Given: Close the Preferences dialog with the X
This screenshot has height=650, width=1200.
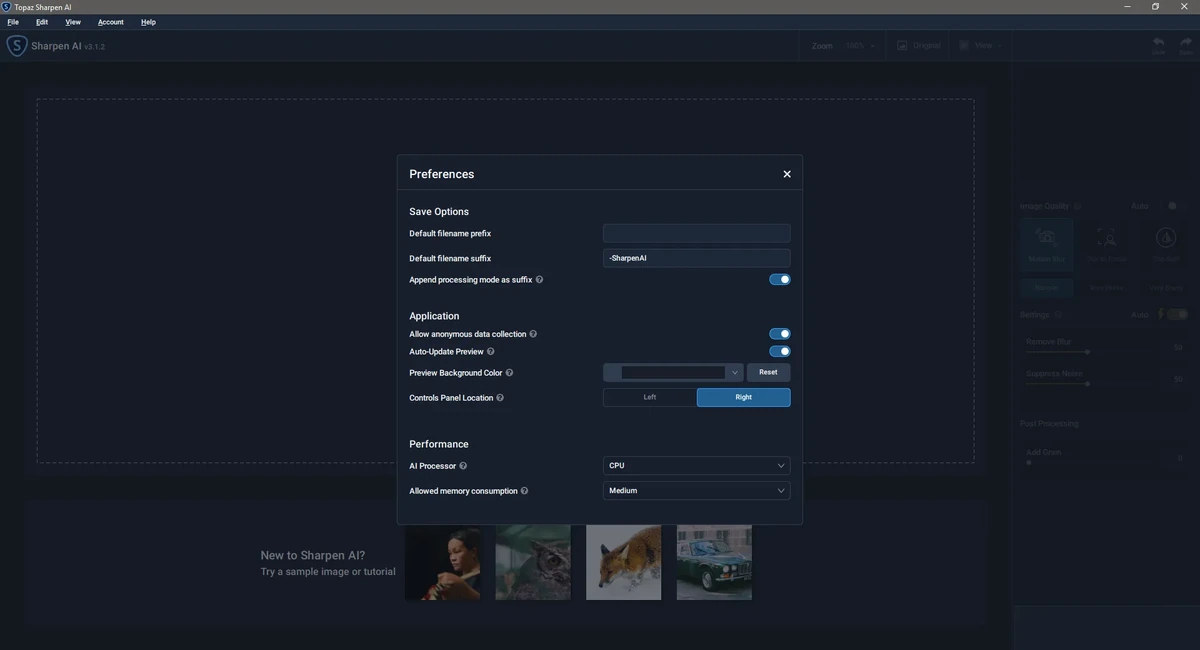Looking at the screenshot, I should 787,174.
